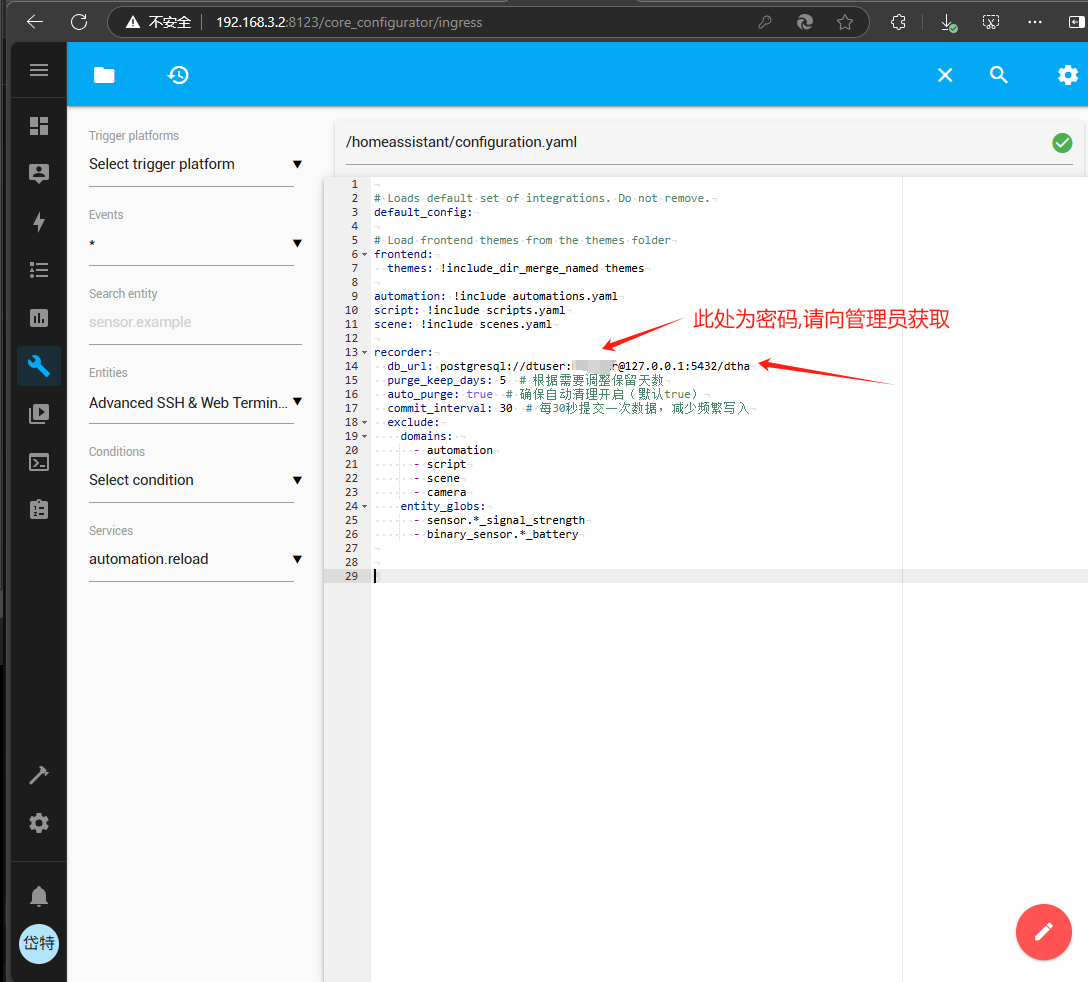Open the file browser folder icon

(x=104, y=75)
